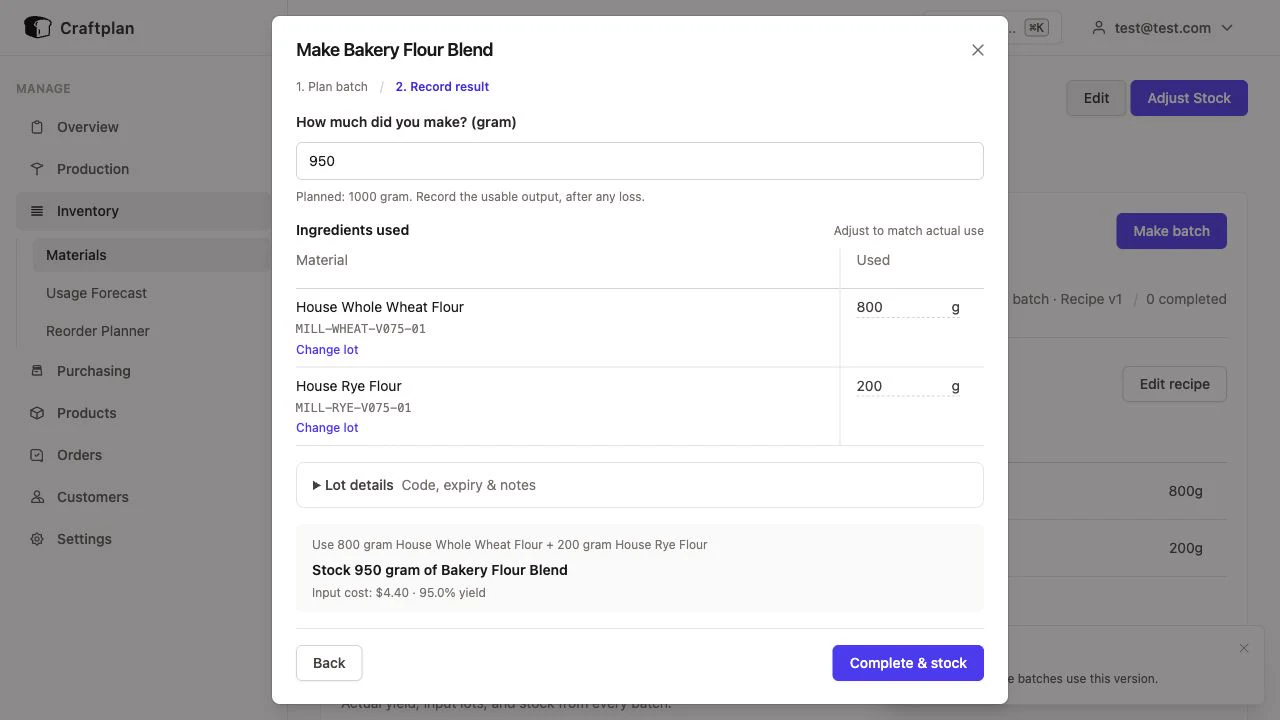This screenshot has height=720, width=1280.
Task: Click the Craftplan bread logo icon
Action: (x=37, y=28)
